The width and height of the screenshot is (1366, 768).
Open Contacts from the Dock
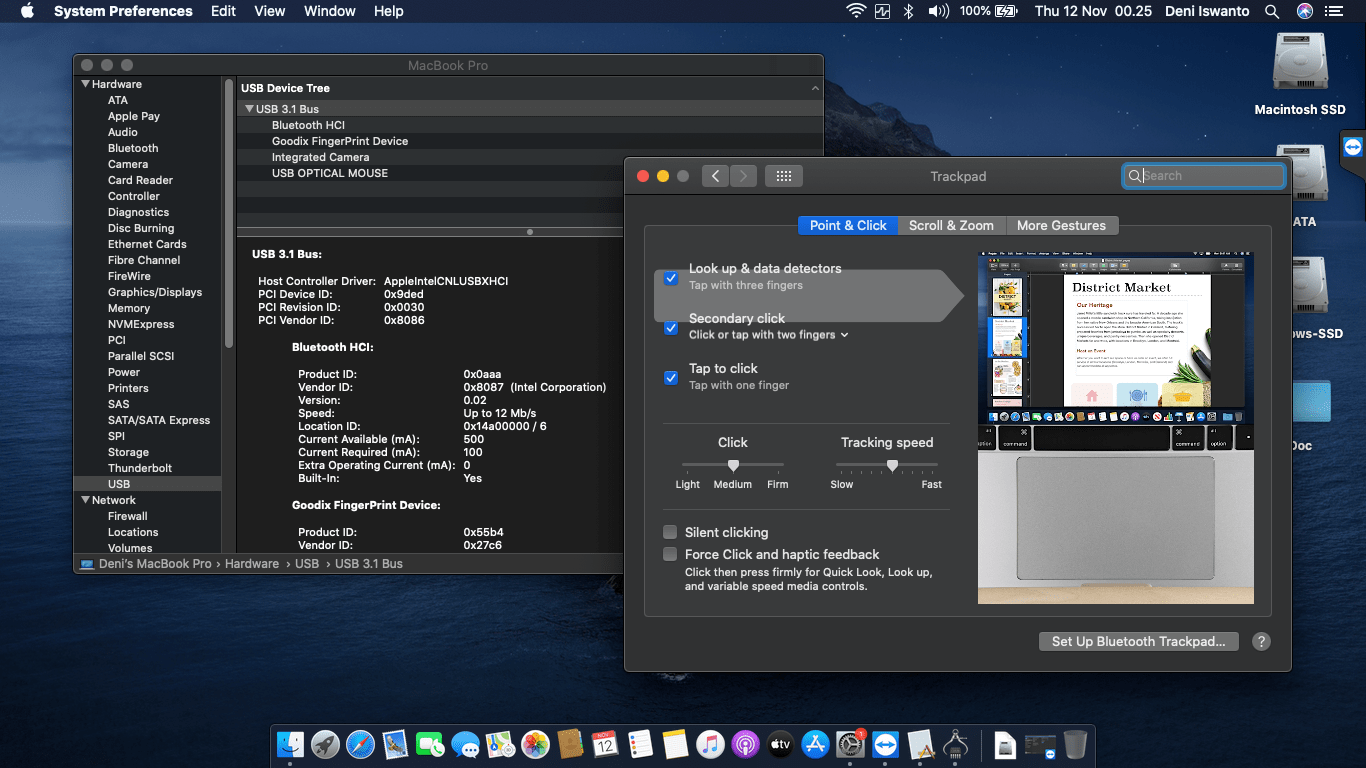point(570,744)
